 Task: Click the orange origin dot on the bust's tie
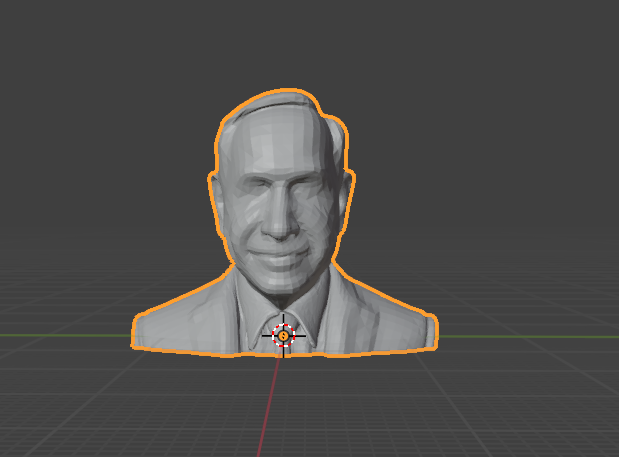click(x=283, y=336)
